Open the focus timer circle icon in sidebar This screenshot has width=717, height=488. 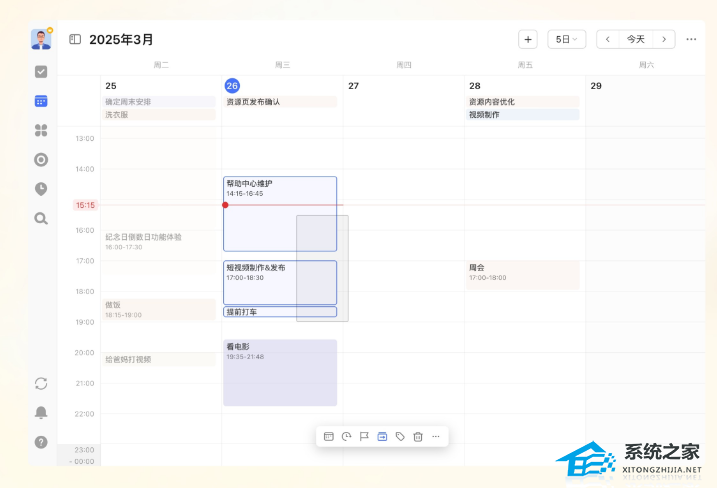(41, 159)
